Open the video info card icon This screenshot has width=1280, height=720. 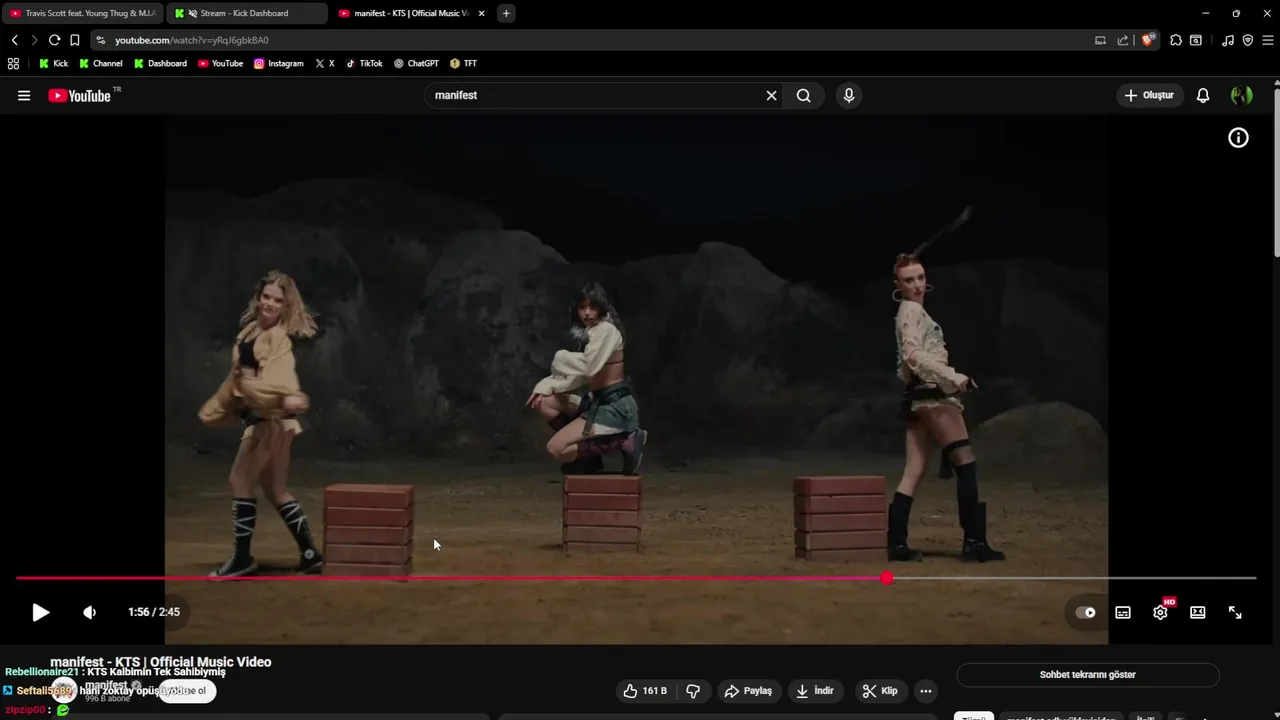pos(1238,138)
